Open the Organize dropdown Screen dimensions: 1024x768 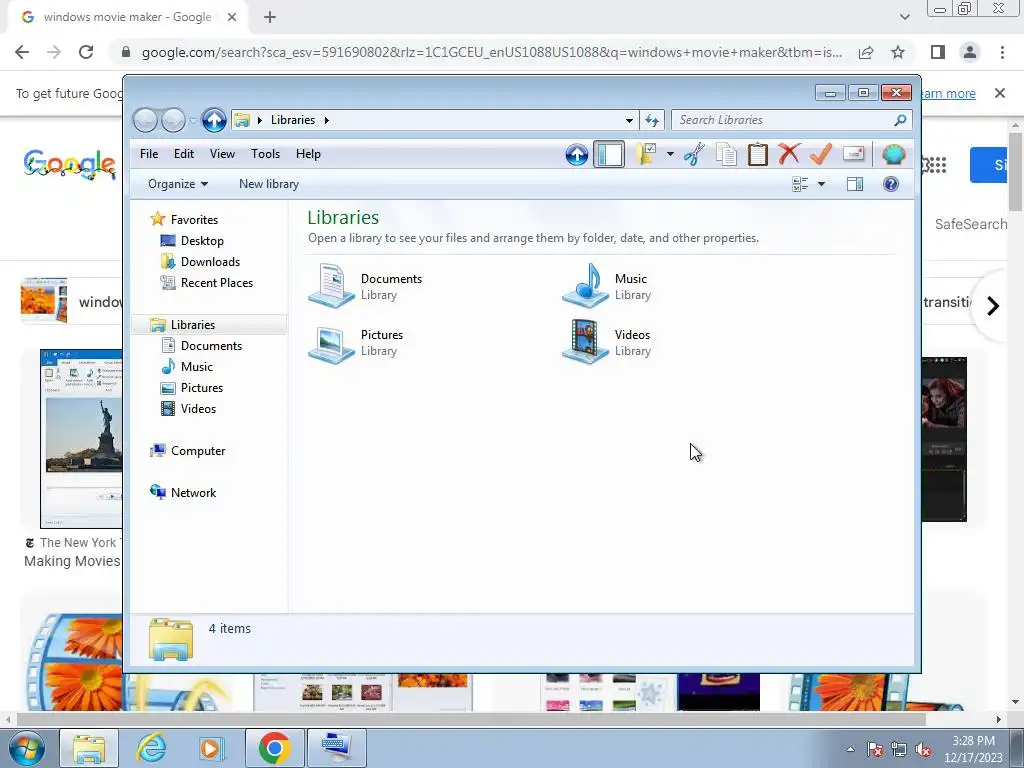(x=178, y=184)
